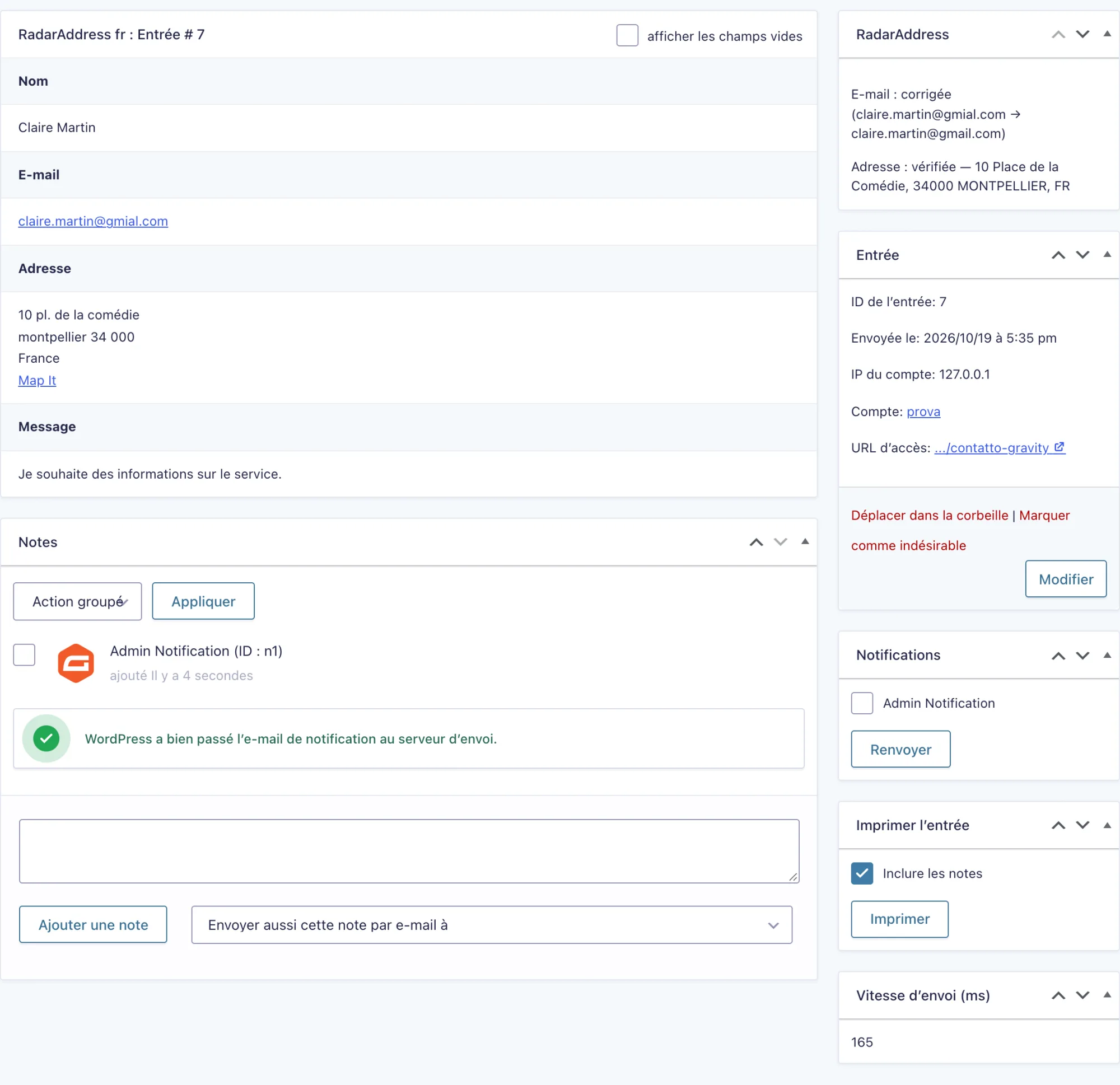
Task: Click Déplacer dans la corbeille
Action: 929,516
